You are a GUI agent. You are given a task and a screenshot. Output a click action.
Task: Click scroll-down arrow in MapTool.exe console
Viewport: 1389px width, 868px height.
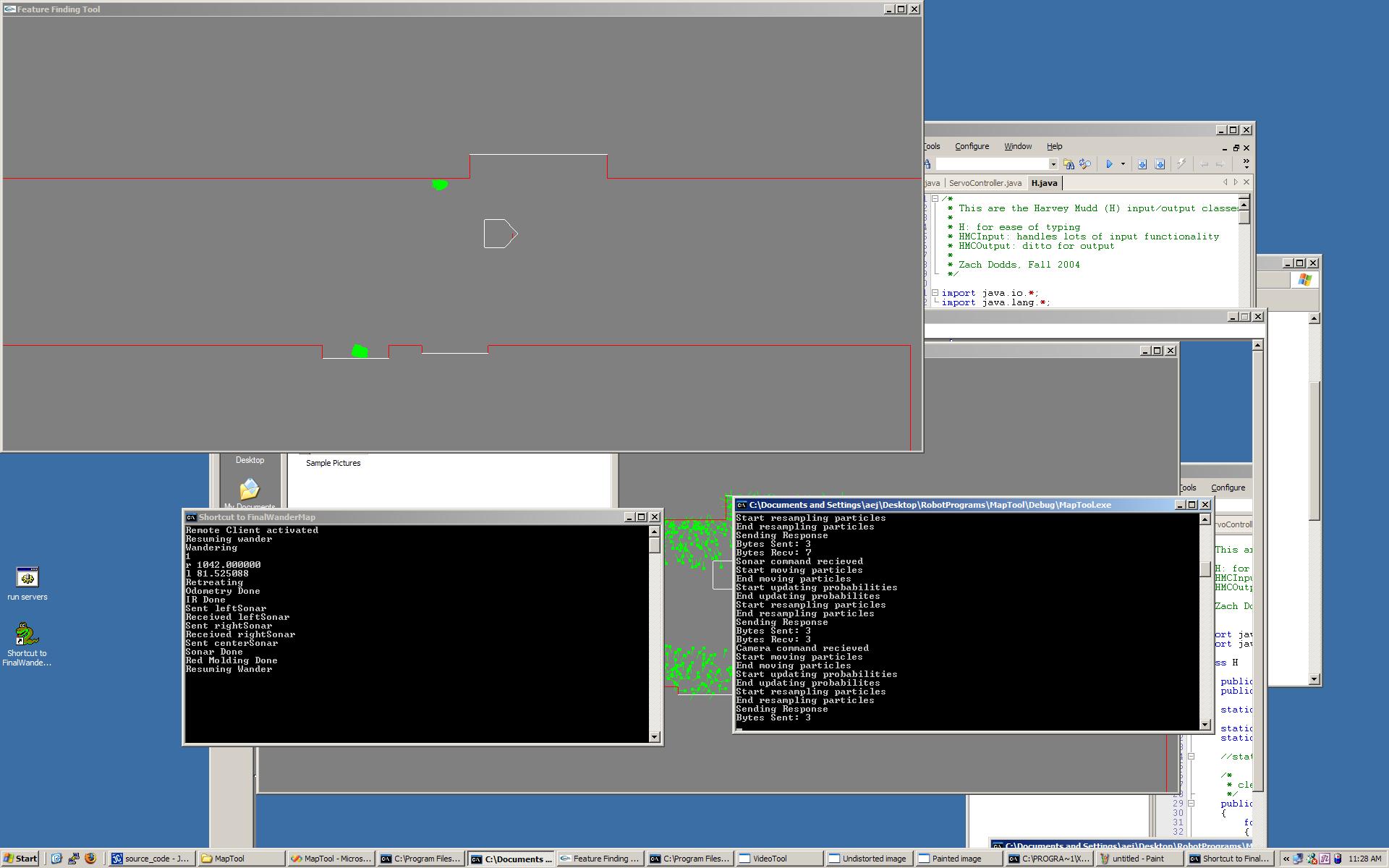[x=1205, y=724]
